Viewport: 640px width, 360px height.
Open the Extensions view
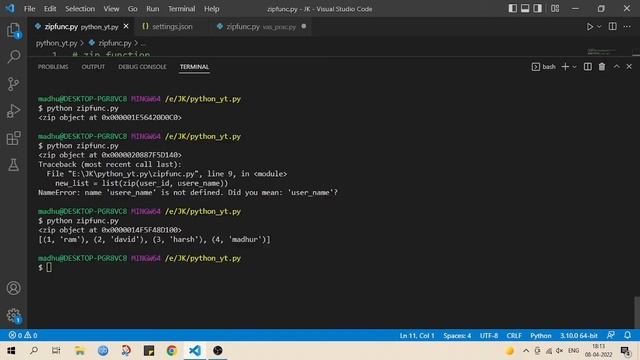pyautogui.click(x=13, y=138)
